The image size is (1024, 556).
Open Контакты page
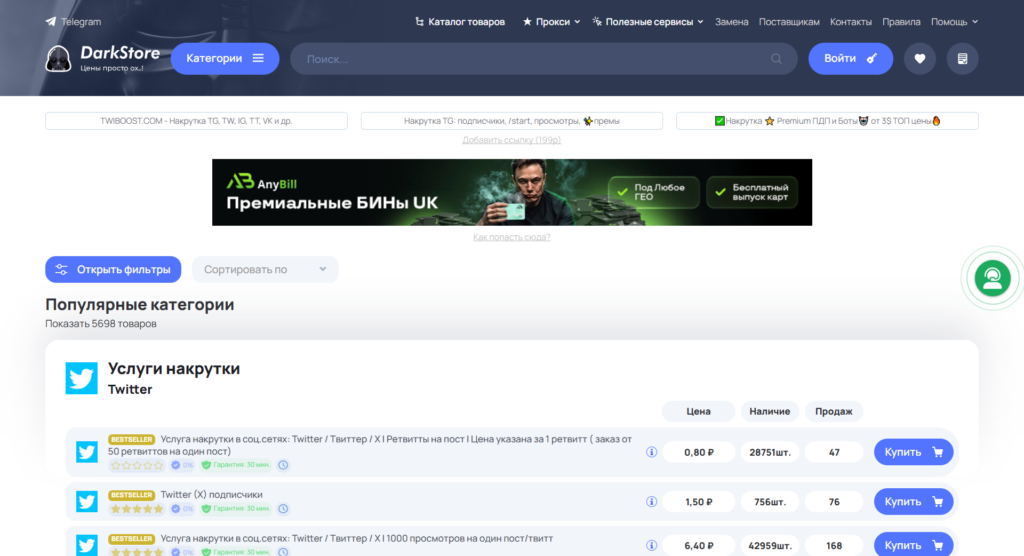[850, 22]
